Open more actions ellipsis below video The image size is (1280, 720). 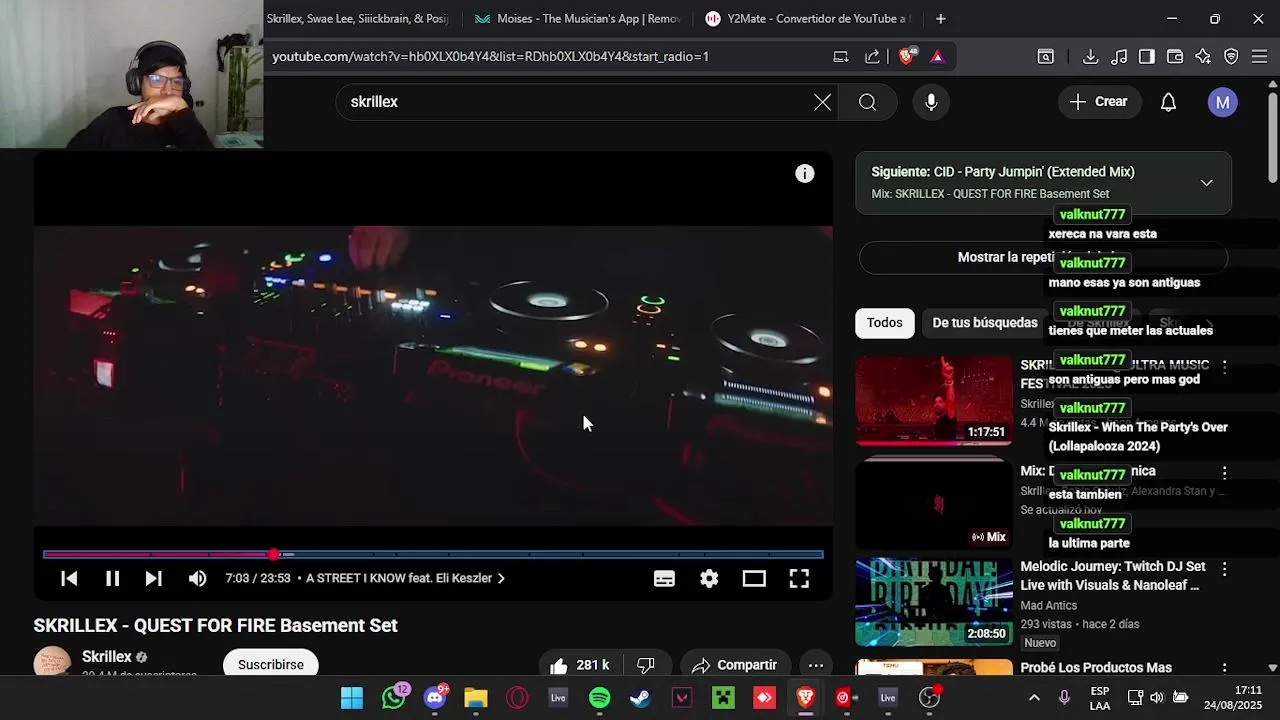816,665
